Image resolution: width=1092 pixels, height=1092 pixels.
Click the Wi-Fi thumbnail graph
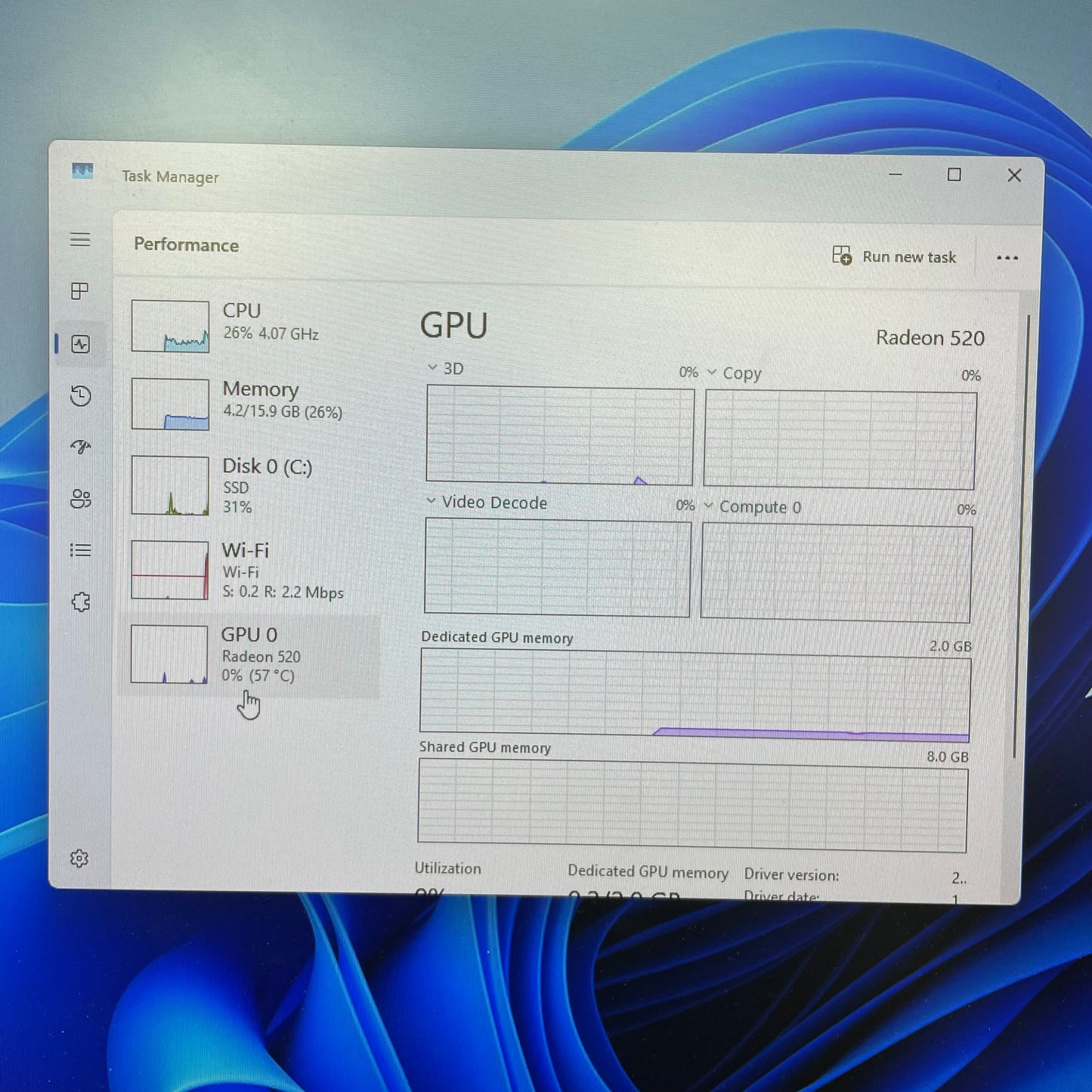[x=170, y=570]
